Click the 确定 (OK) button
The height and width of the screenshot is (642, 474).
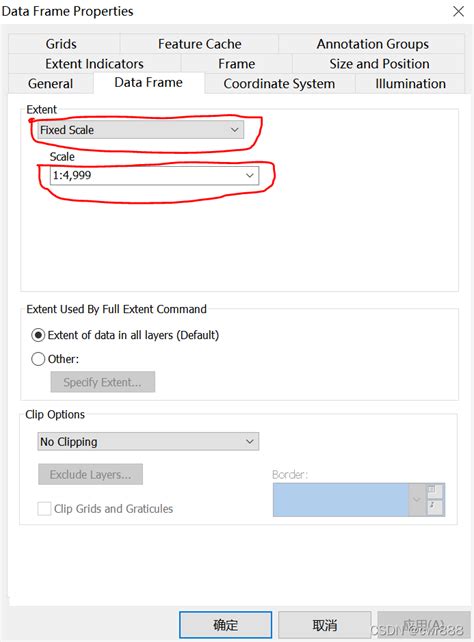point(226,625)
